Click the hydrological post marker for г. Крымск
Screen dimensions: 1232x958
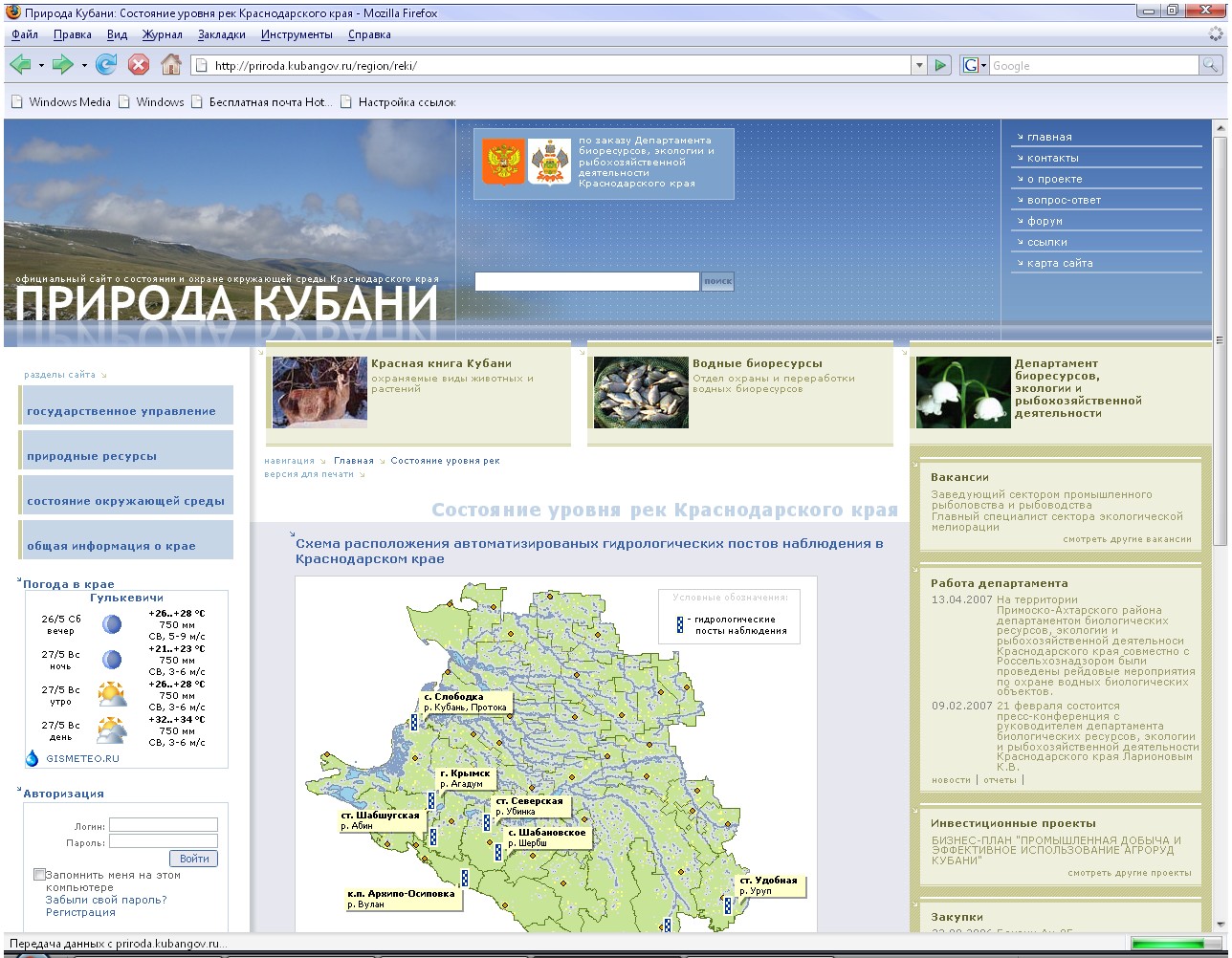click(x=431, y=800)
